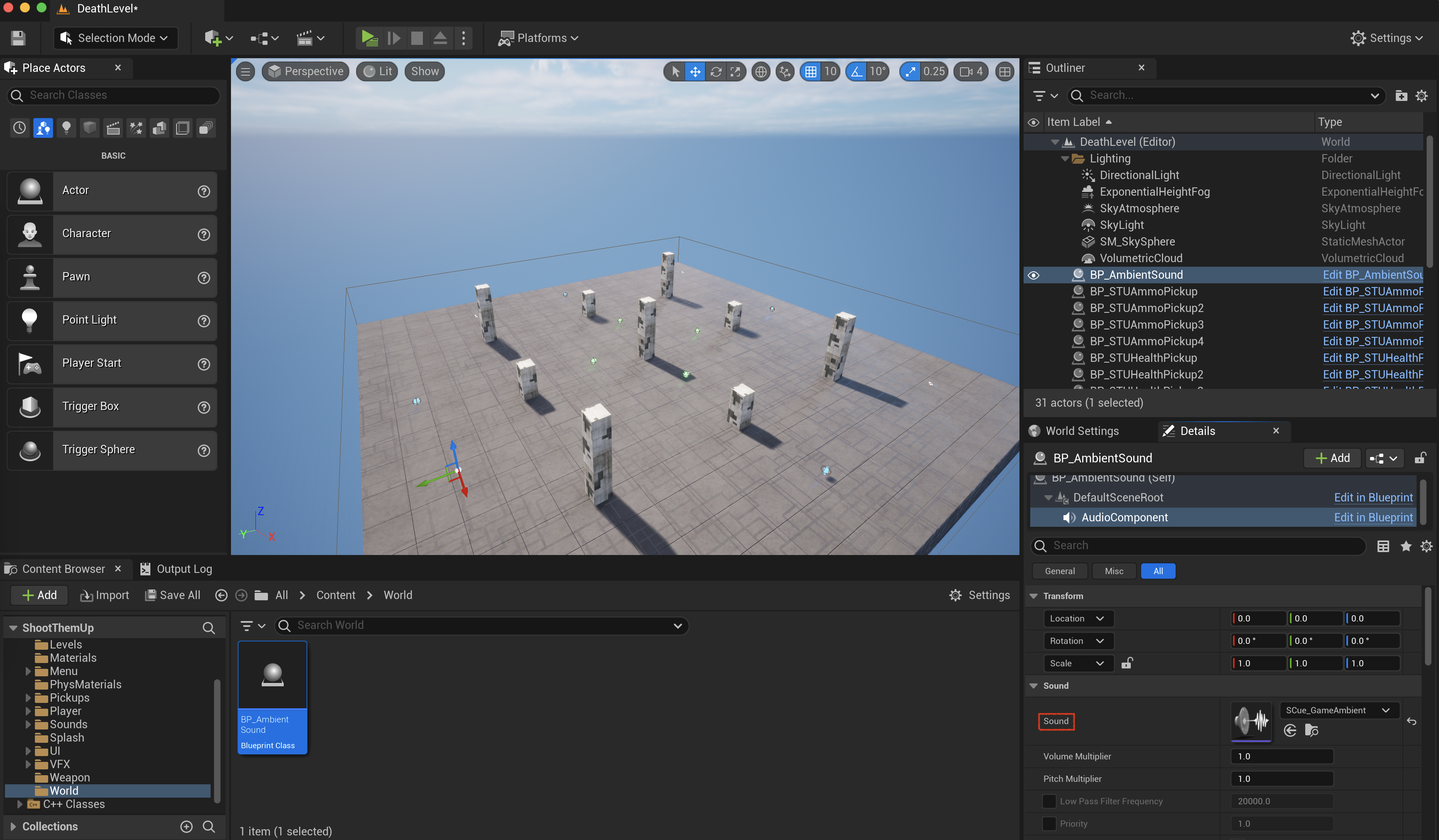Toggle grid snapping in the viewport toolbar
Viewport: 1439px width, 840px height.
pos(810,71)
